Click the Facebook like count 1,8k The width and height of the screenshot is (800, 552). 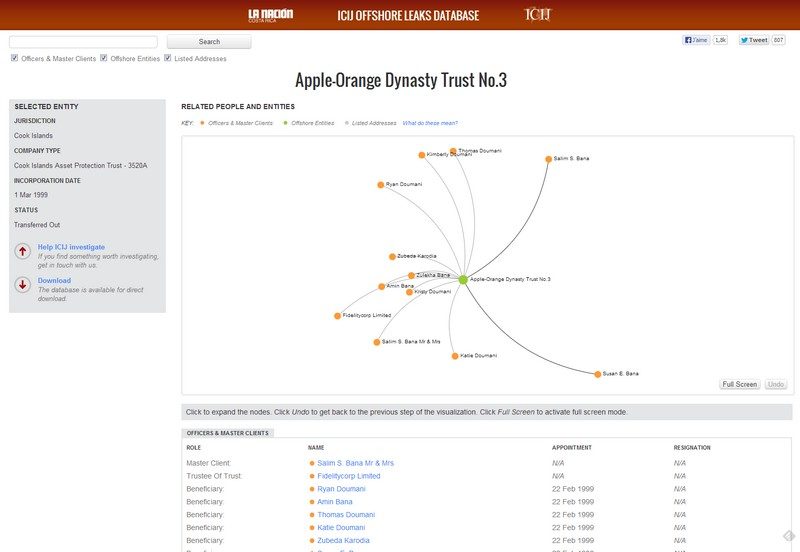point(720,40)
